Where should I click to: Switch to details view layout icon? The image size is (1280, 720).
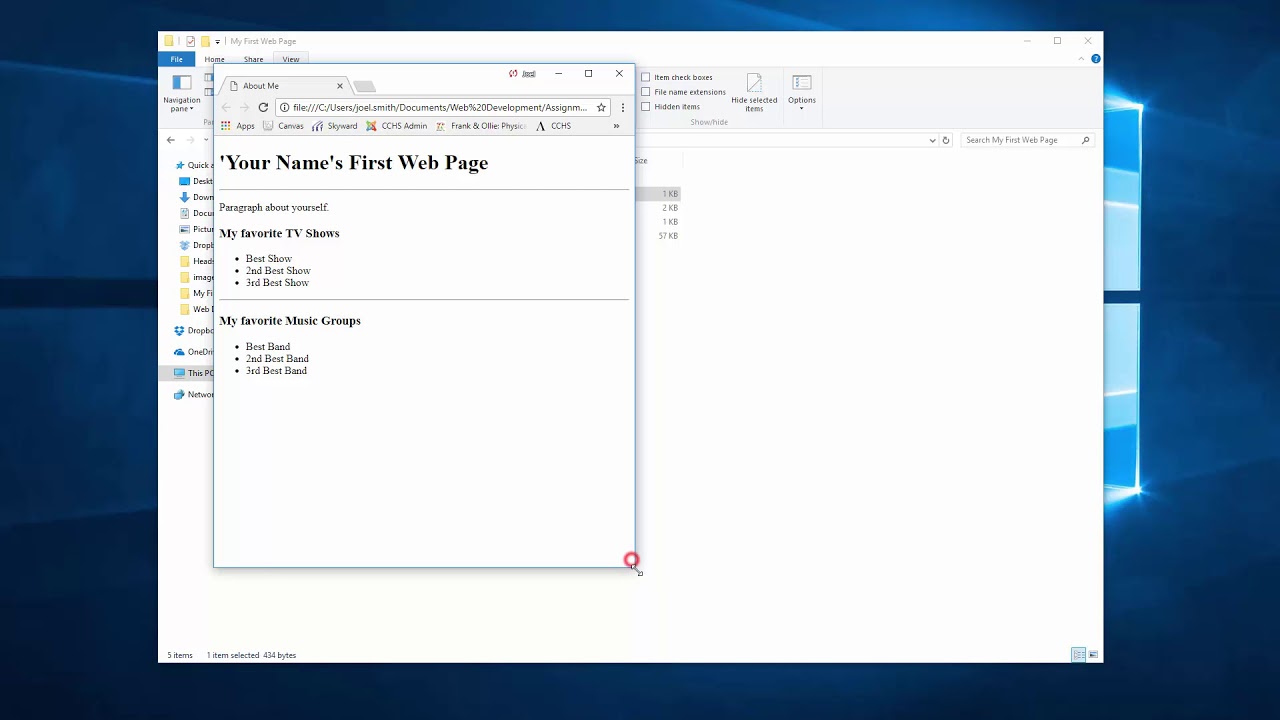coord(1078,655)
